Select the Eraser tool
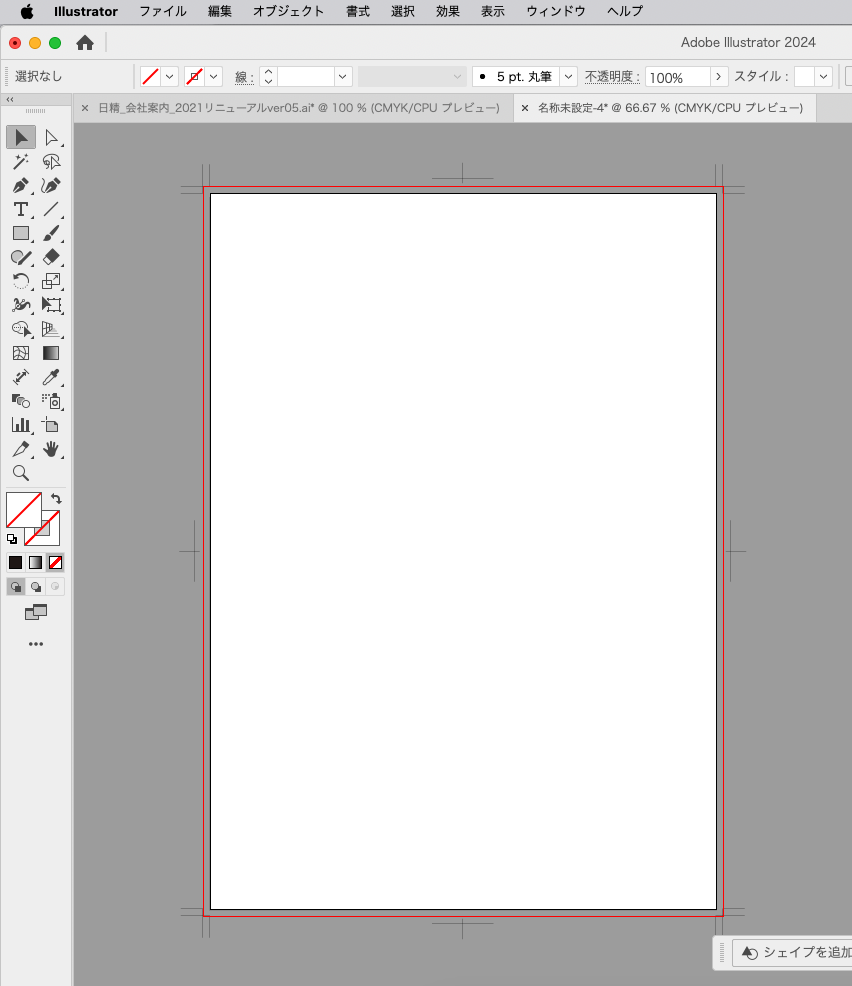 click(x=52, y=258)
